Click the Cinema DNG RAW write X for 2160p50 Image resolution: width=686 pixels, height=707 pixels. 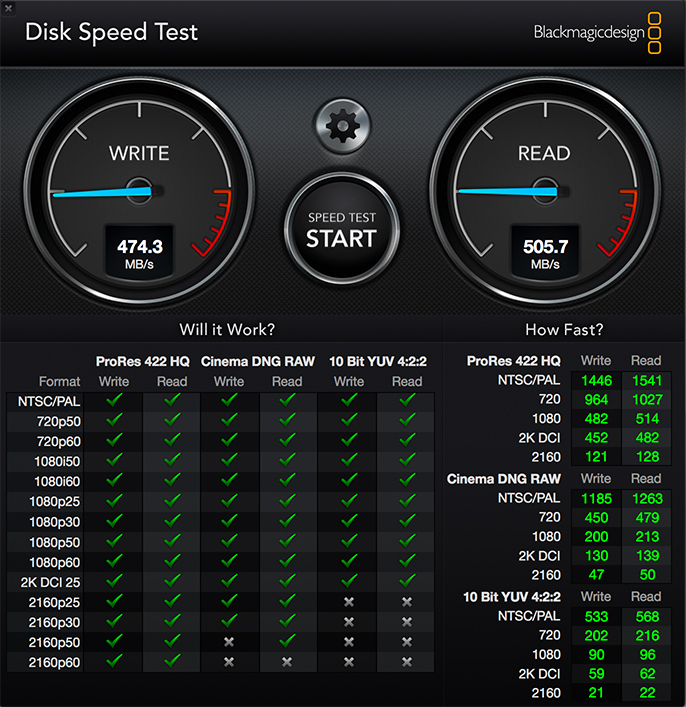(229, 642)
